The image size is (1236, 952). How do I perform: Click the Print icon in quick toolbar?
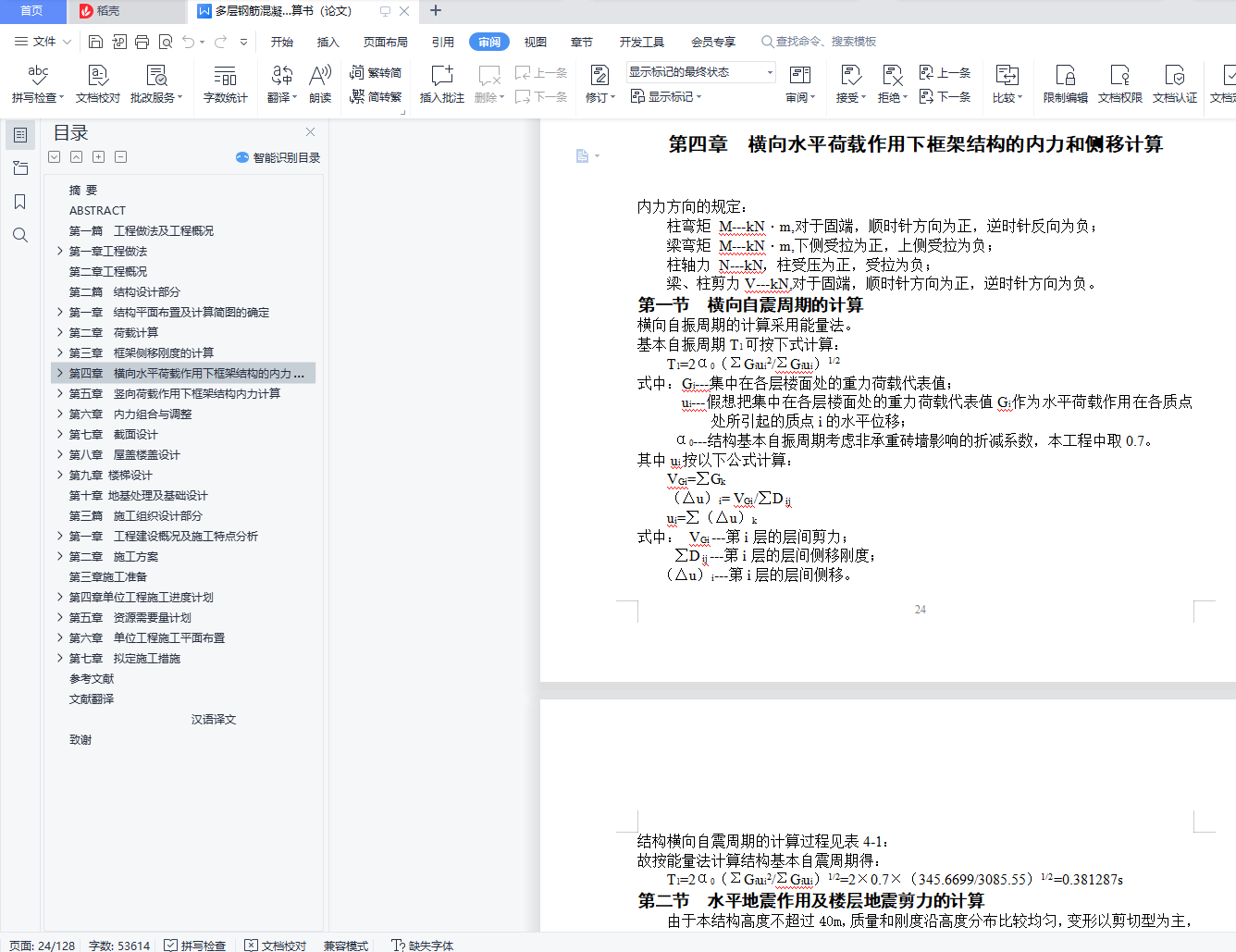[142, 42]
